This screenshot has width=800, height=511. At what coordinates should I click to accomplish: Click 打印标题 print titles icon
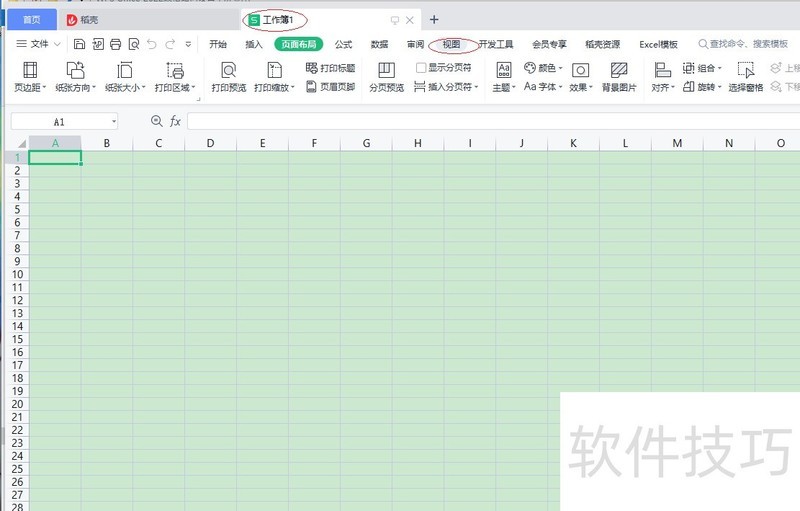330,68
